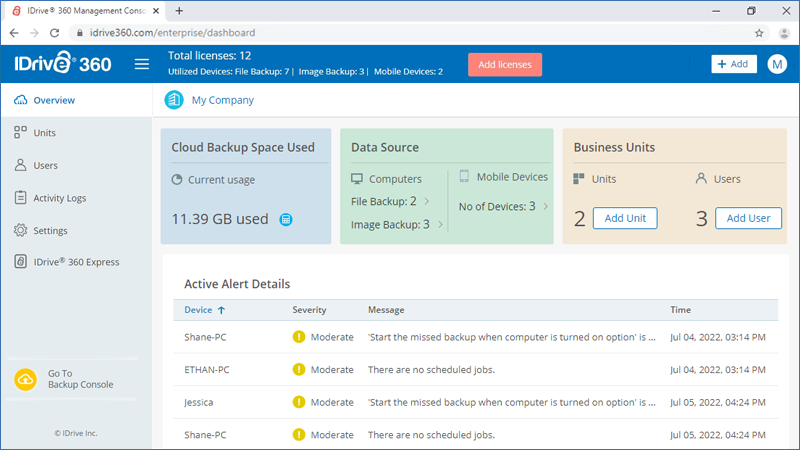Image resolution: width=800 pixels, height=450 pixels.
Task: Click the Units grid icon in sidebar
Action: pyautogui.click(x=20, y=133)
